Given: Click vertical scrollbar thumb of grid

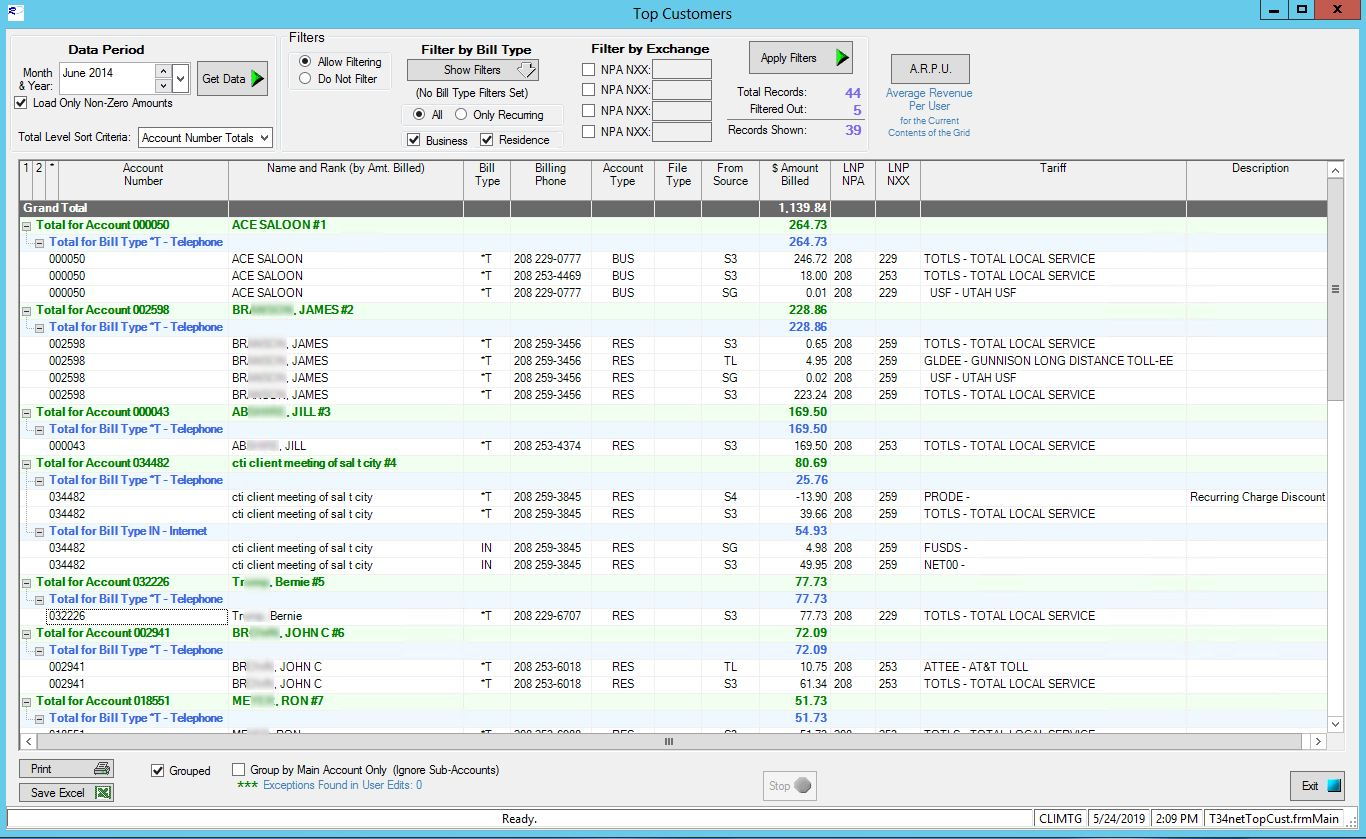Looking at the screenshot, I should coord(1335,290).
